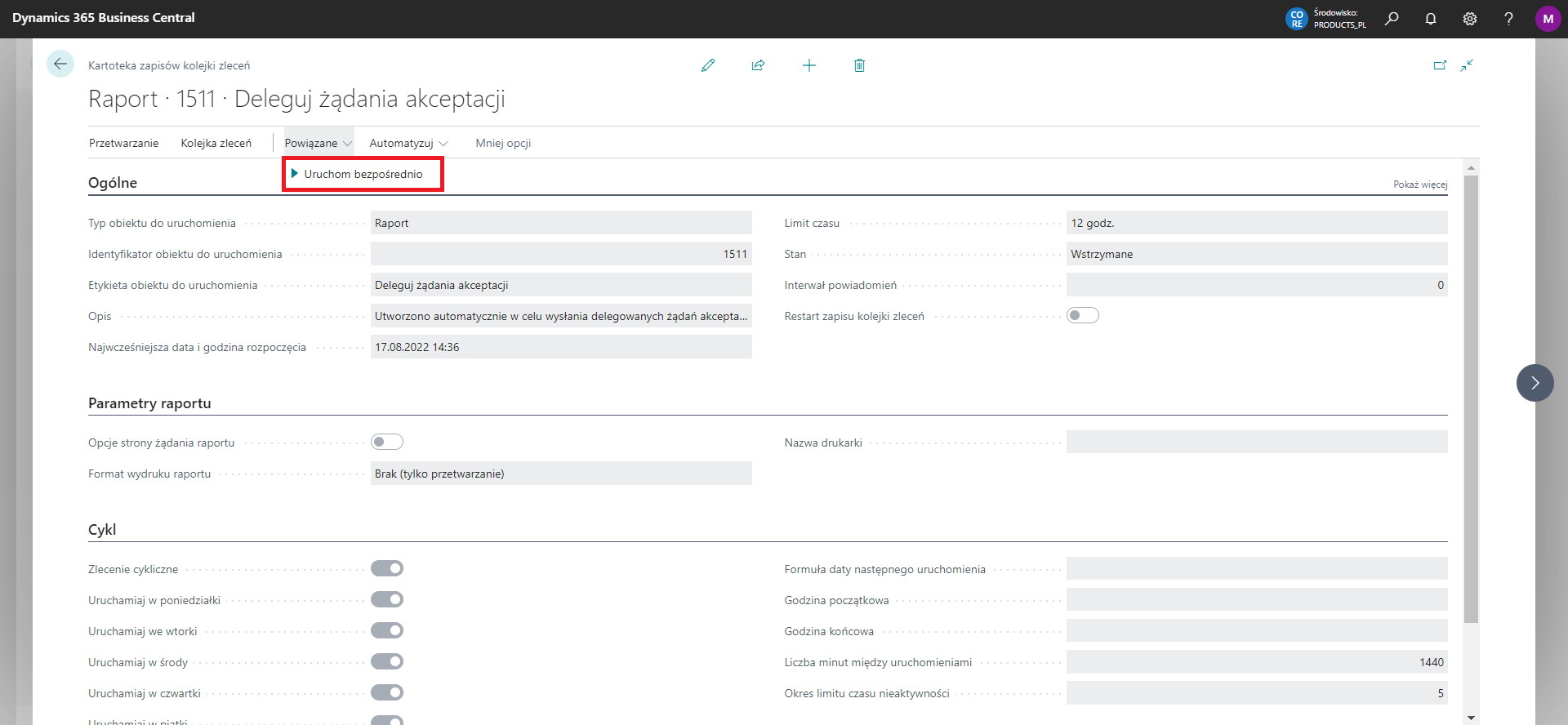The height and width of the screenshot is (725, 1568).
Task: Open the Kolejka zleceń menu
Action: coord(216,143)
